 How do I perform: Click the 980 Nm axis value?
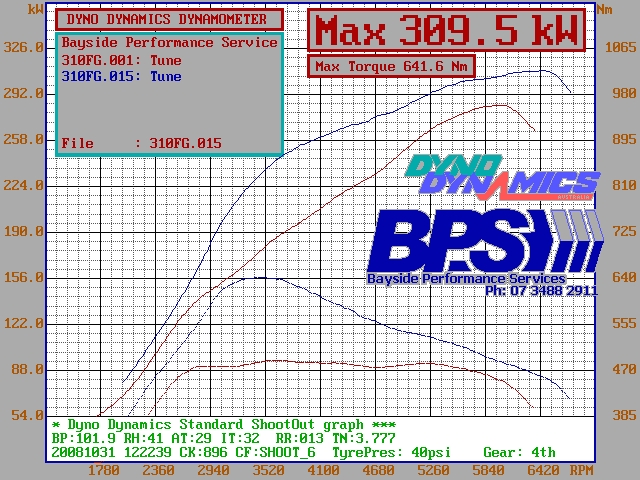coord(624,93)
